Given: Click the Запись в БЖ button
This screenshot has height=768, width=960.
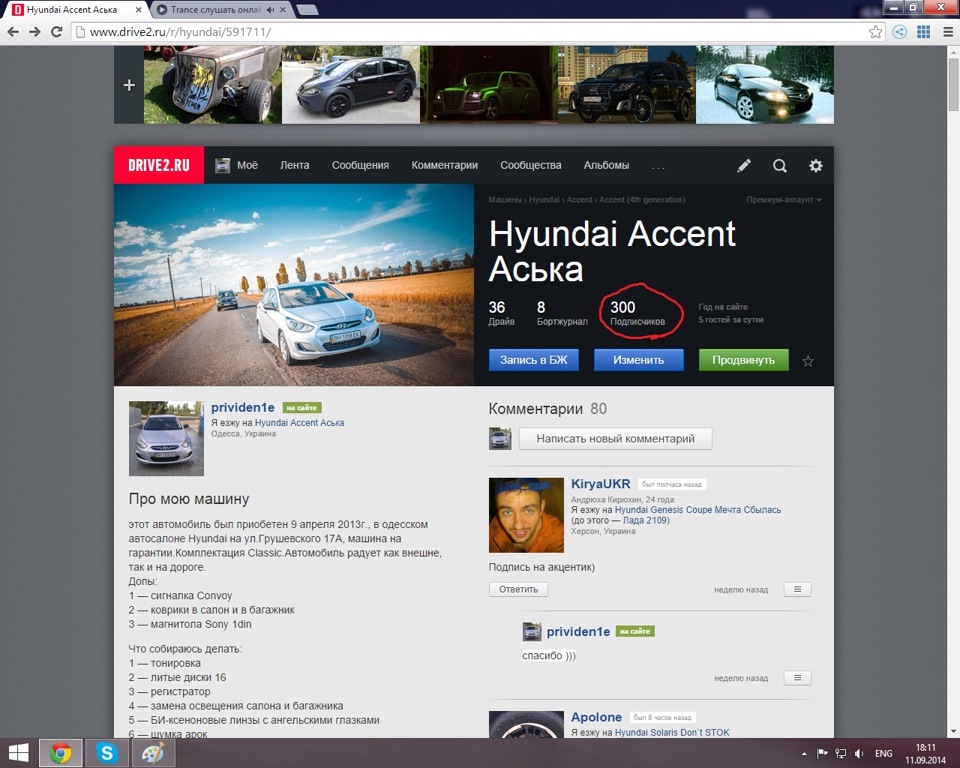Looking at the screenshot, I should (534, 360).
